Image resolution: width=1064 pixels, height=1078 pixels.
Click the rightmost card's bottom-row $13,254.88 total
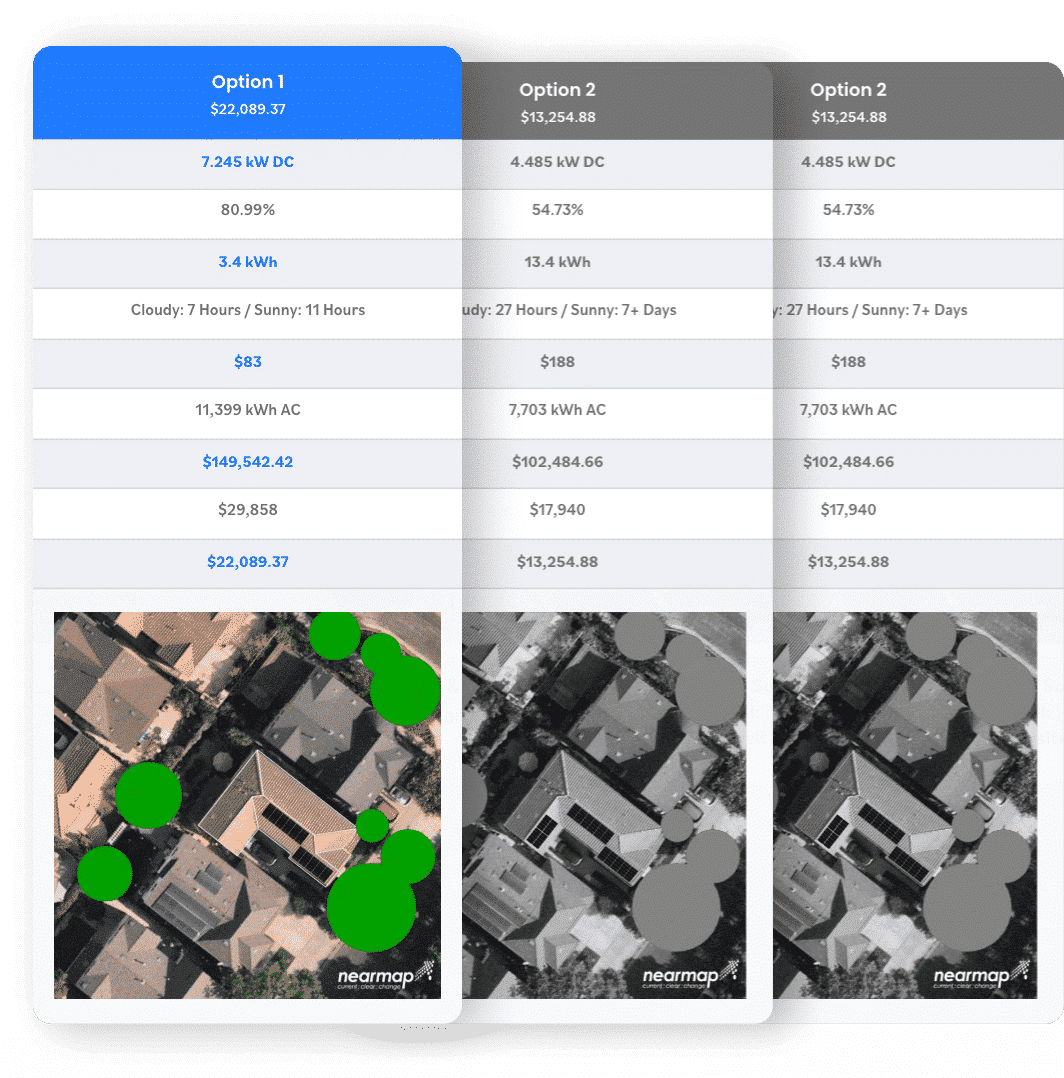pos(848,562)
